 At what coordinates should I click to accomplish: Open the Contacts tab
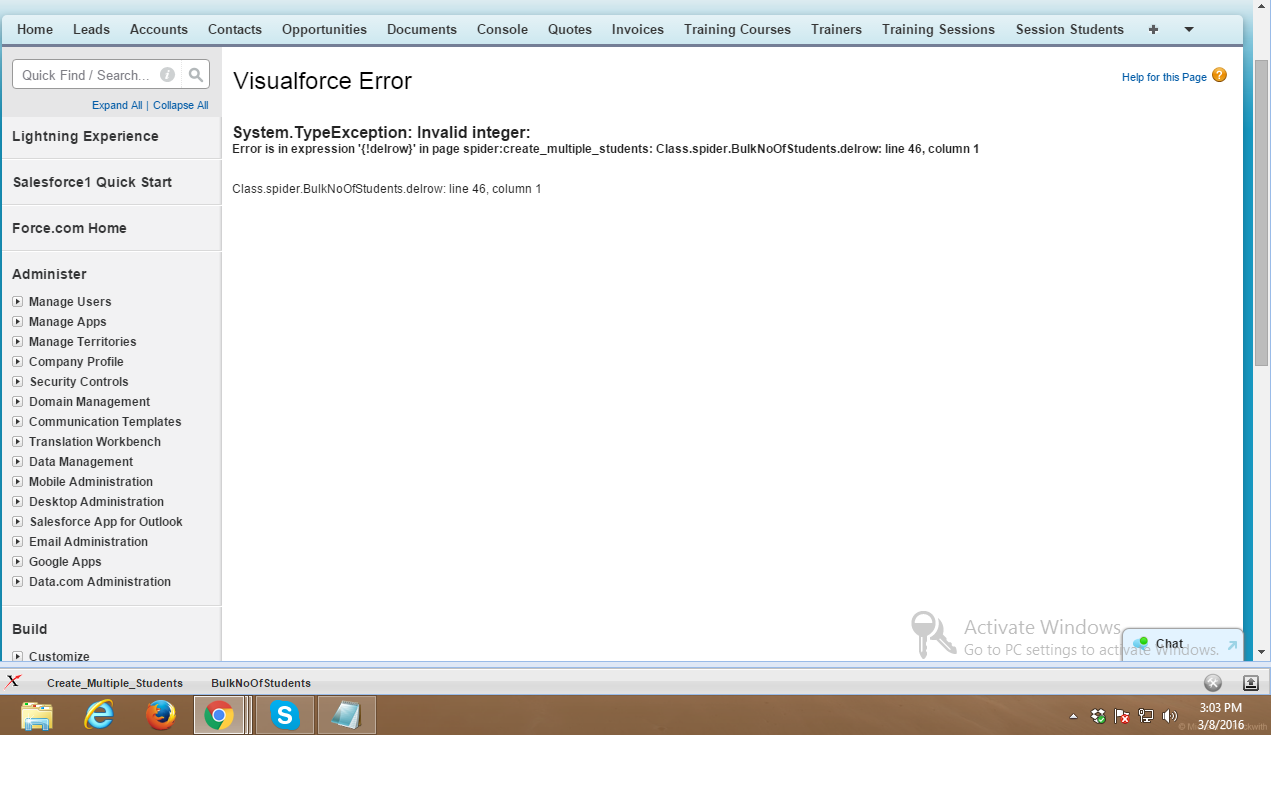[235, 30]
